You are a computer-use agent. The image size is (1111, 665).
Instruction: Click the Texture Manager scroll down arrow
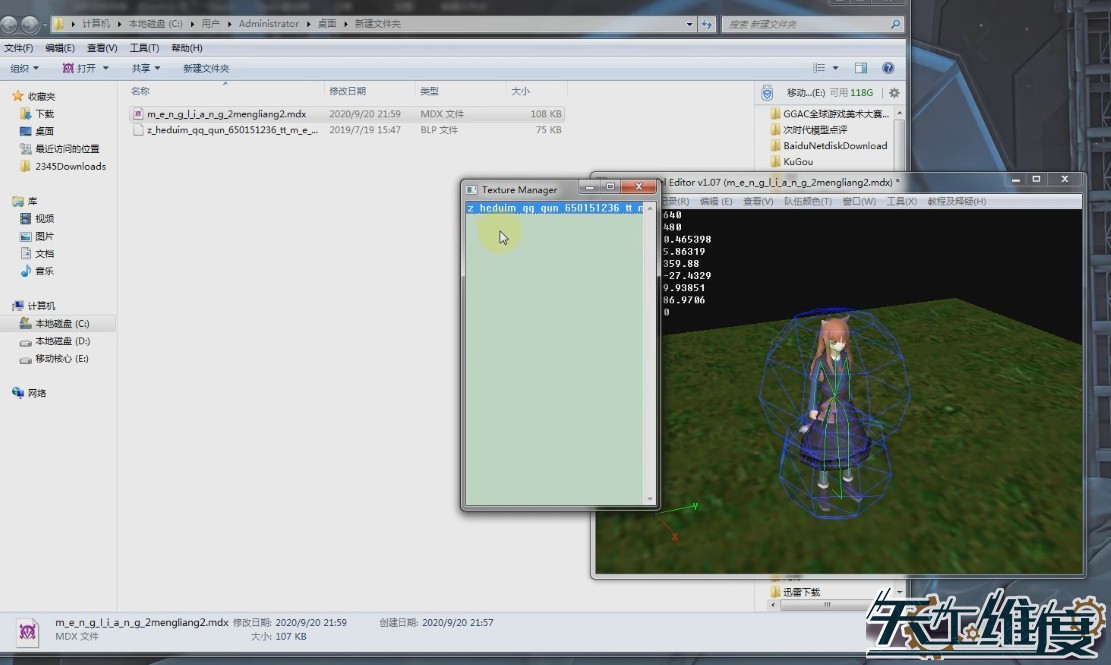[650, 498]
